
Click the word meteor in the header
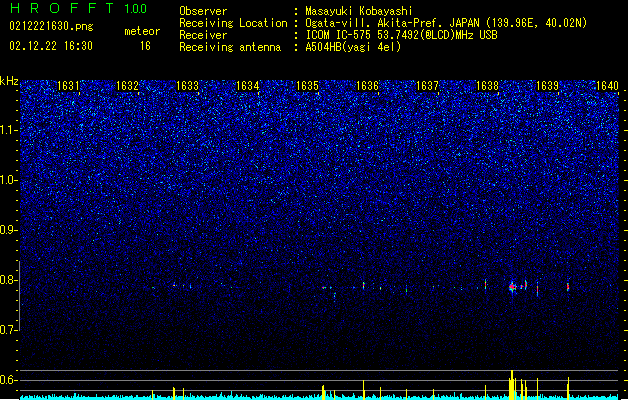click(142, 31)
